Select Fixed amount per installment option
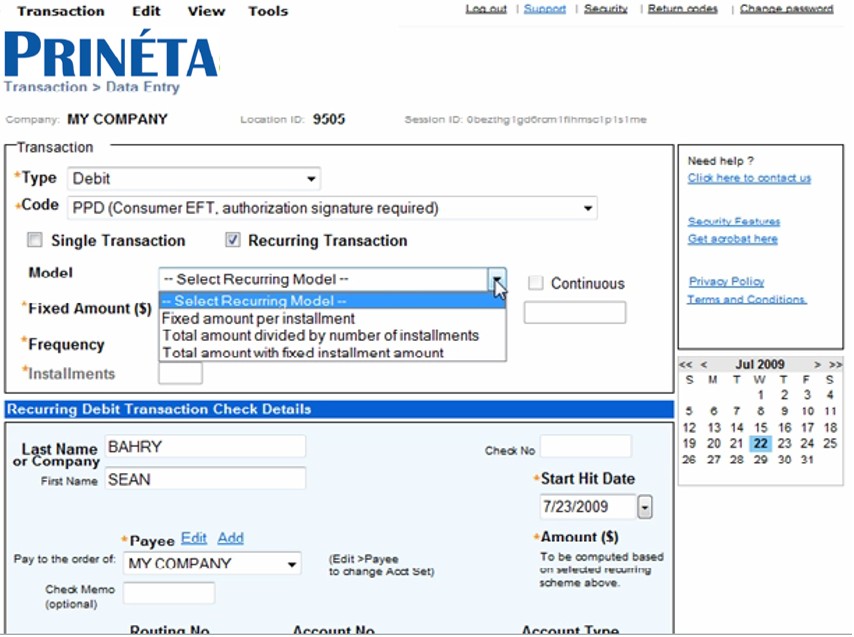Viewport: 854px width, 637px height. point(332,318)
